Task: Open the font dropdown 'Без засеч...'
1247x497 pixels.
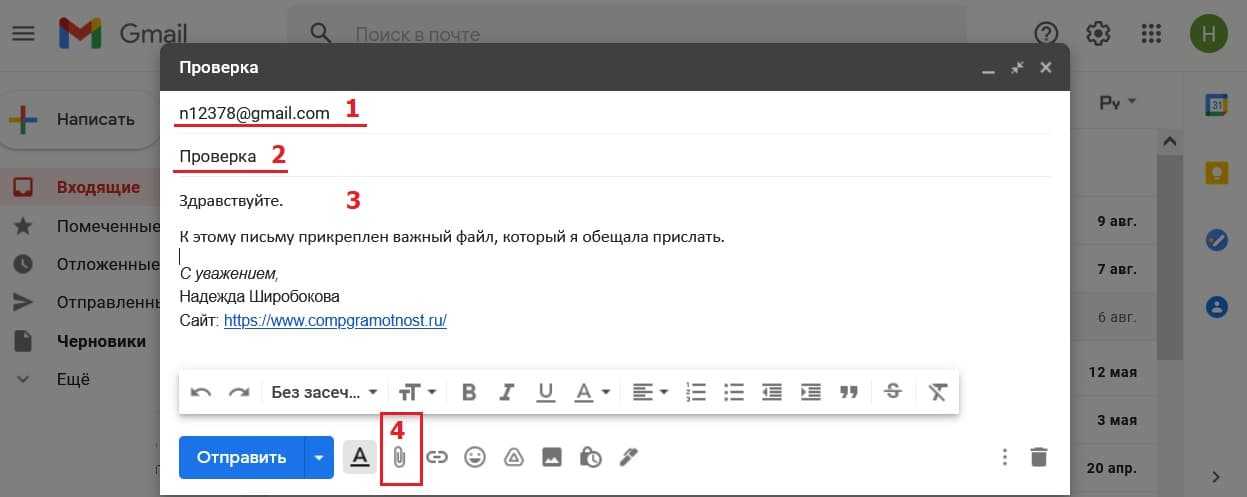Action: point(324,392)
